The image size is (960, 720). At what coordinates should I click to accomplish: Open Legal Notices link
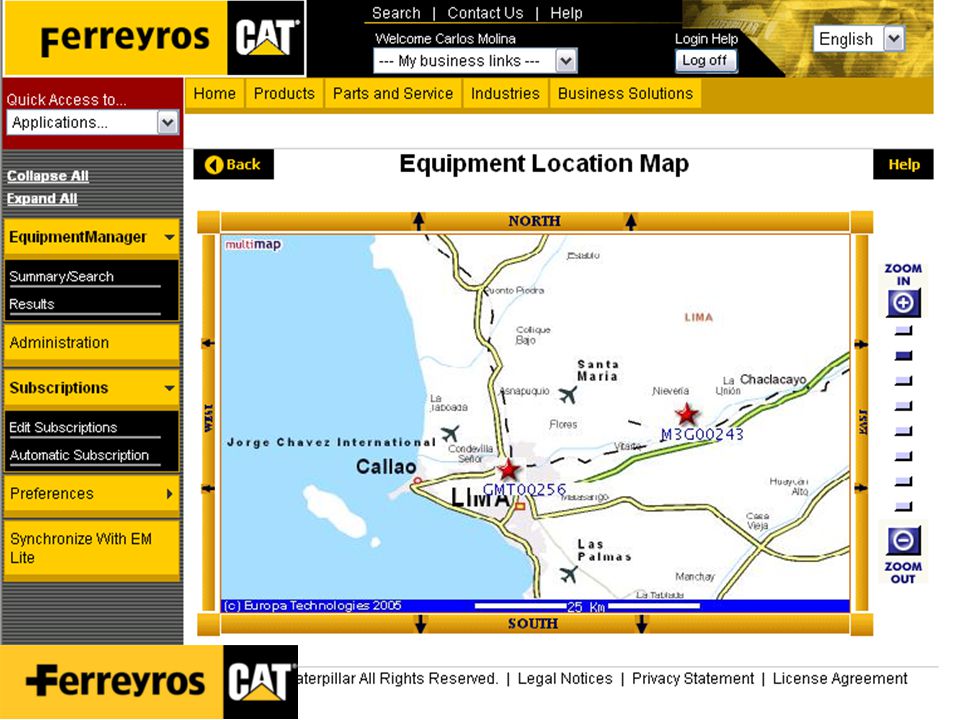[564, 678]
